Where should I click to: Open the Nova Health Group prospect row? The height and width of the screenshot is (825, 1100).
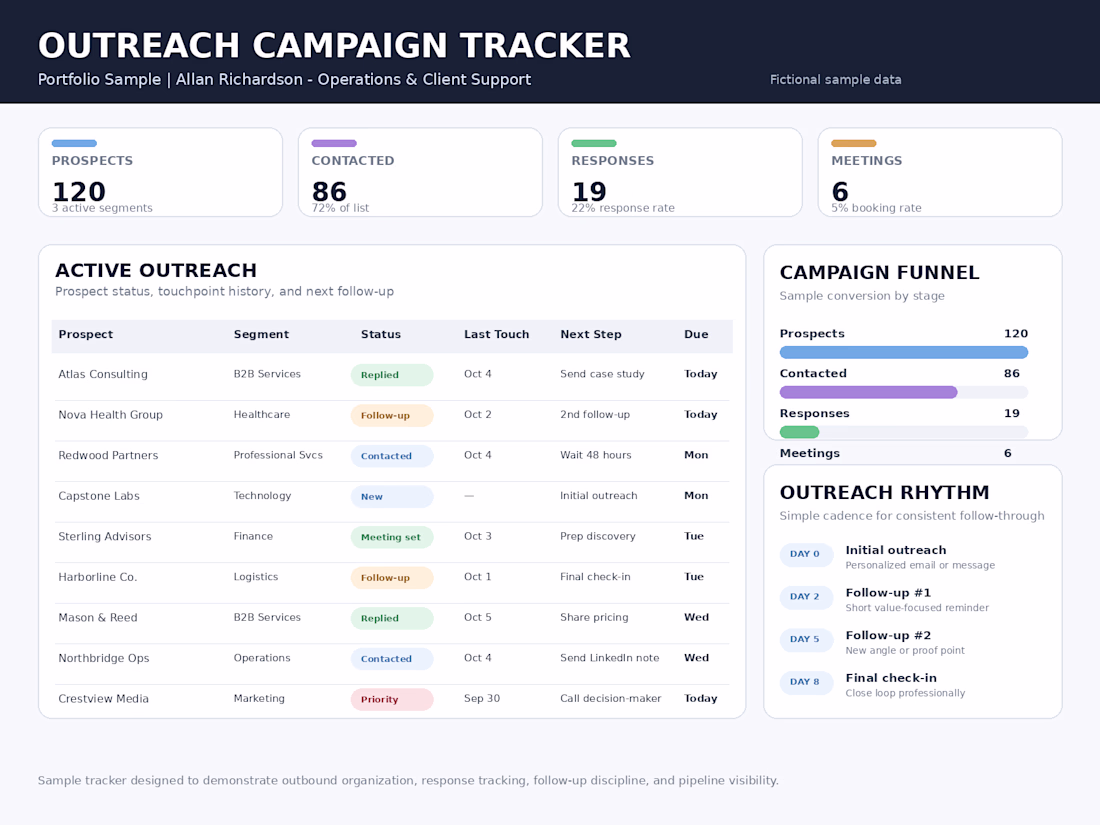(391, 415)
